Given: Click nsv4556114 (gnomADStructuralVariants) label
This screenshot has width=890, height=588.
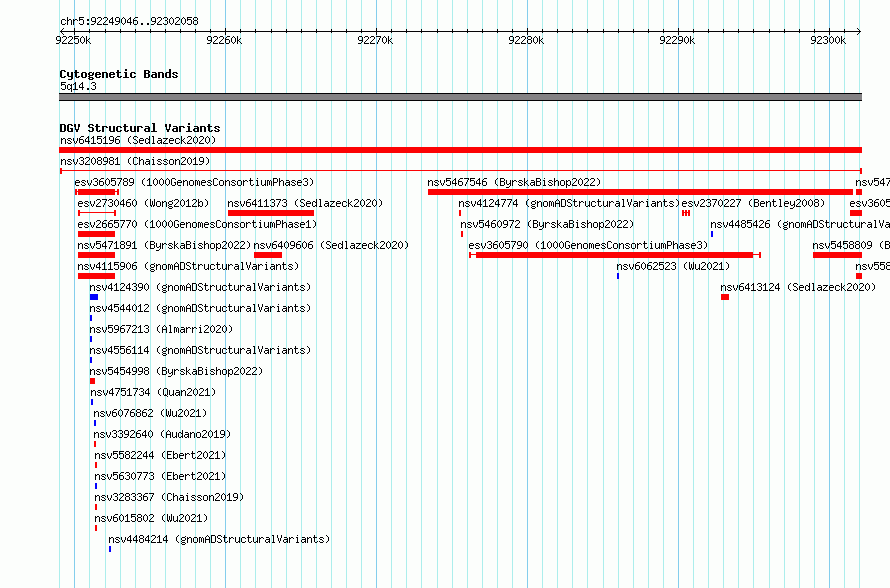Looking at the screenshot, I should click(200, 350).
